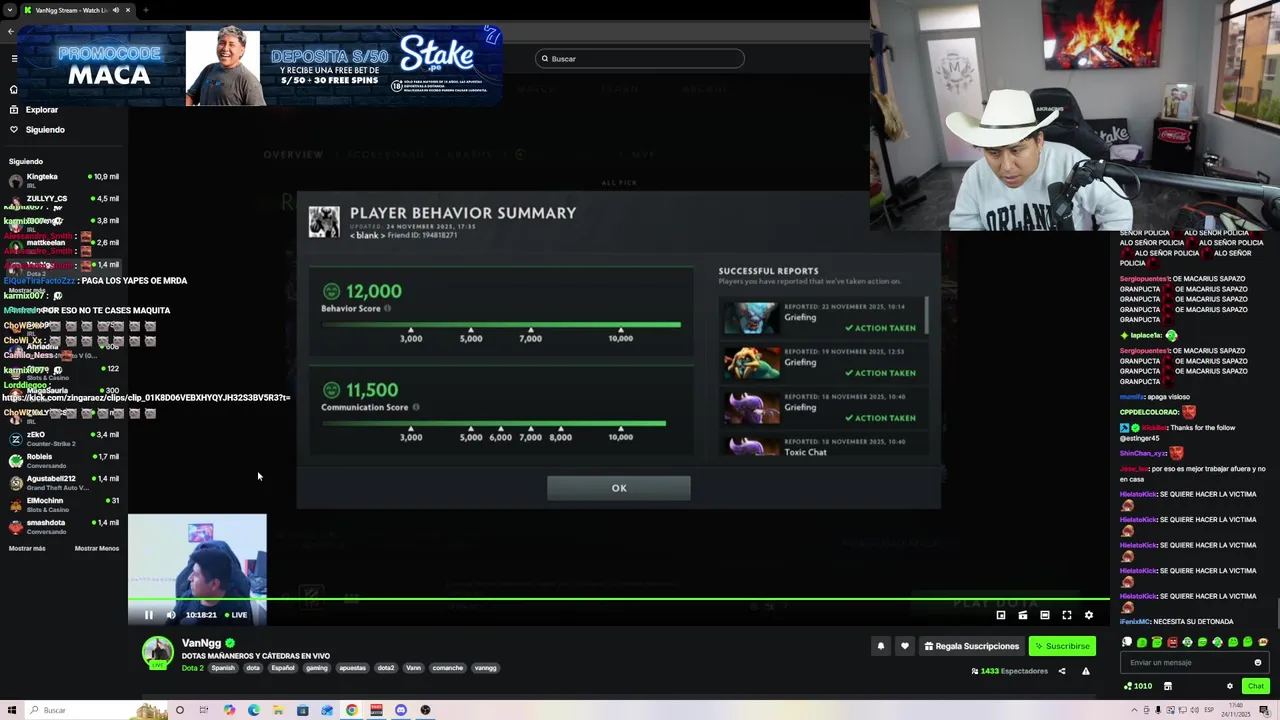Screen dimensions: 1280x720
Task: Click the Successful Reports scrollbar
Action: coord(927,315)
